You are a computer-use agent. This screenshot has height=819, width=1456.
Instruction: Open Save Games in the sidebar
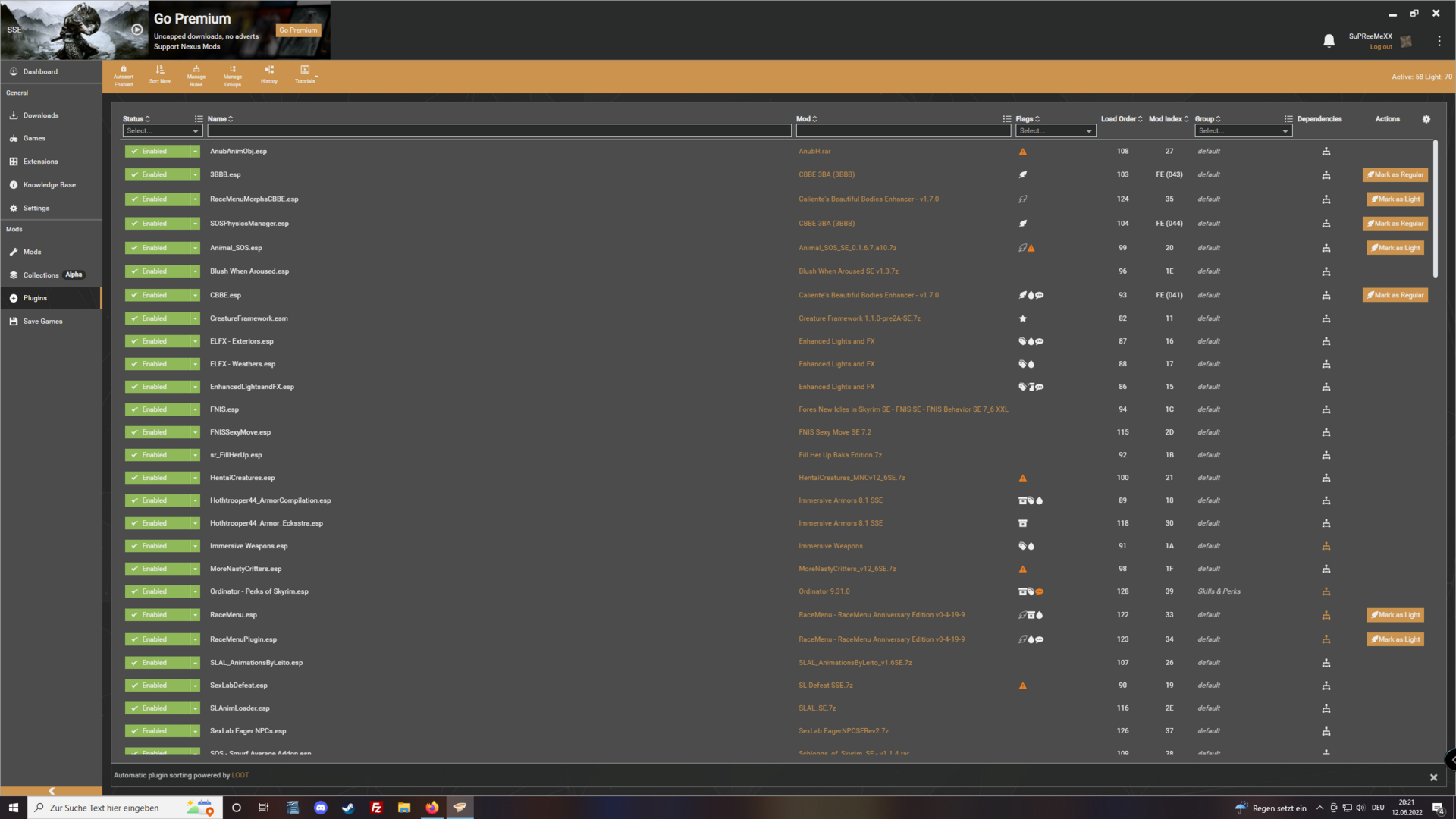pos(51,322)
